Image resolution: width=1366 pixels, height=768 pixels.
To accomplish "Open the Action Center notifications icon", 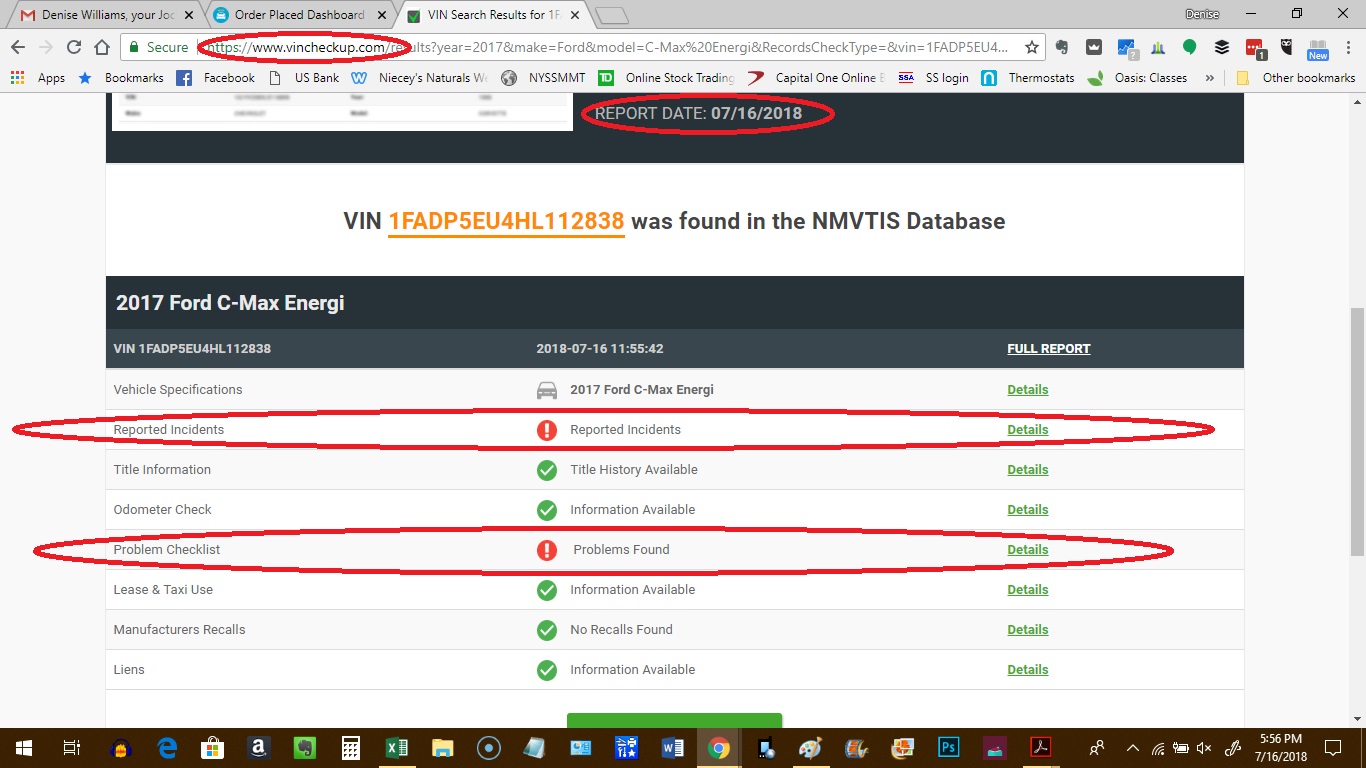I will 1332,747.
